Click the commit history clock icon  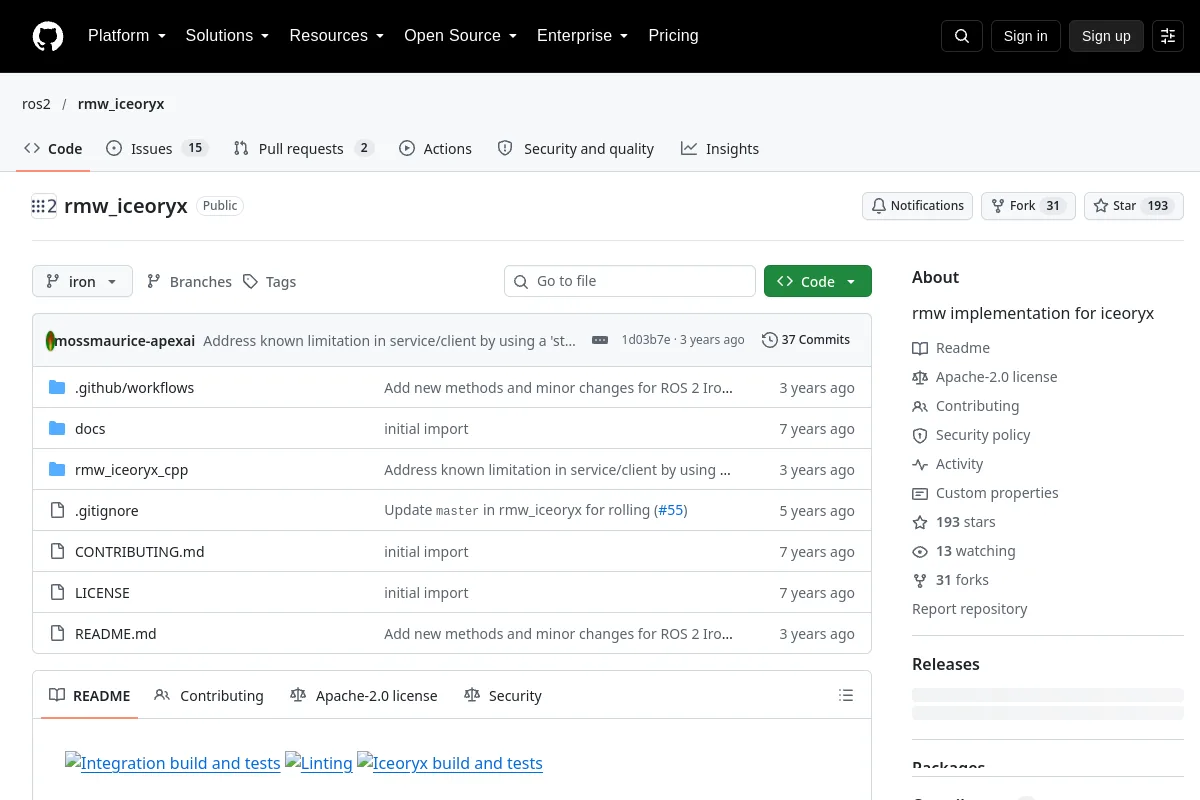769,340
